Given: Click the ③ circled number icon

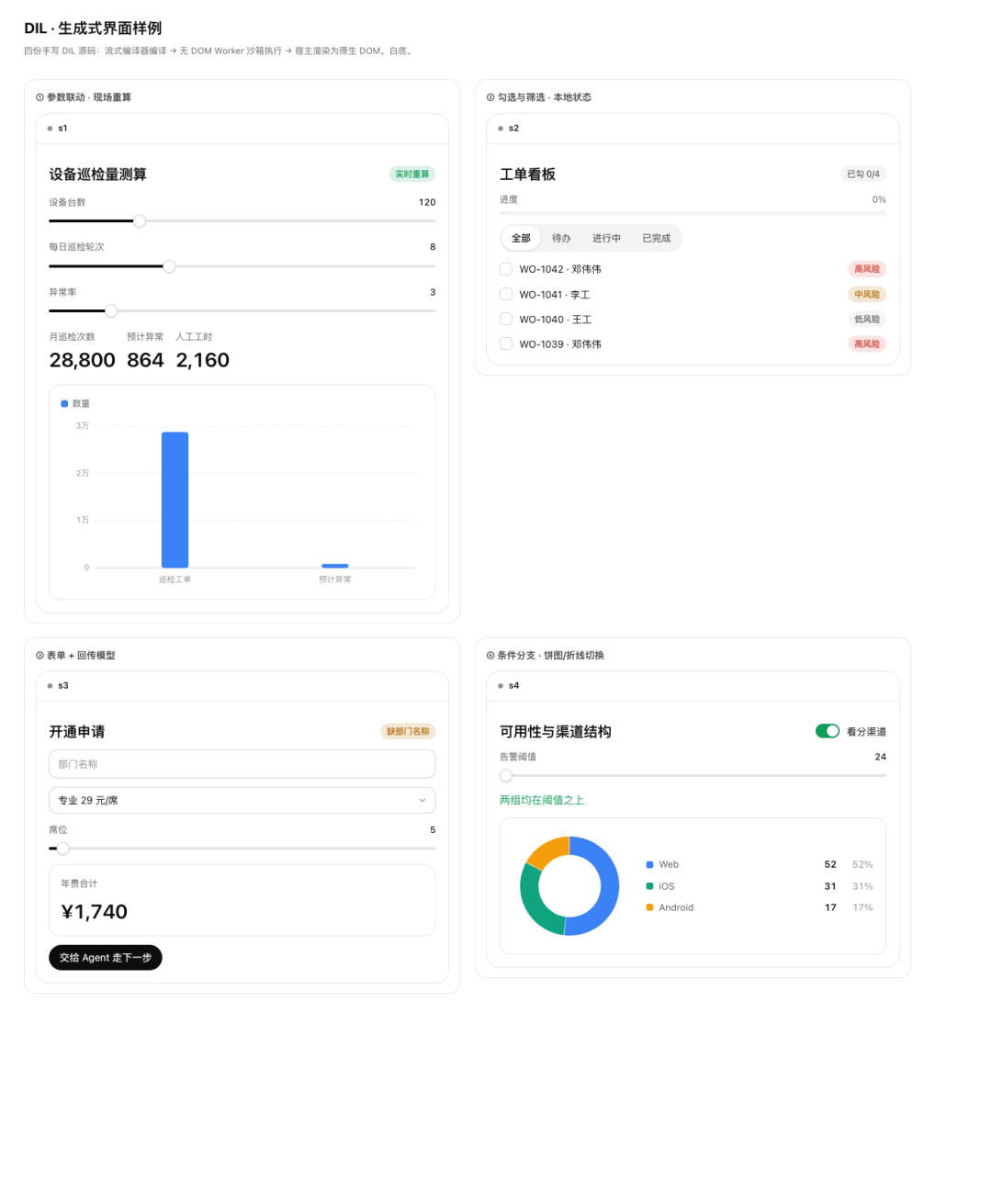Looking at the screenshot, I should click(x=39, y=656).
